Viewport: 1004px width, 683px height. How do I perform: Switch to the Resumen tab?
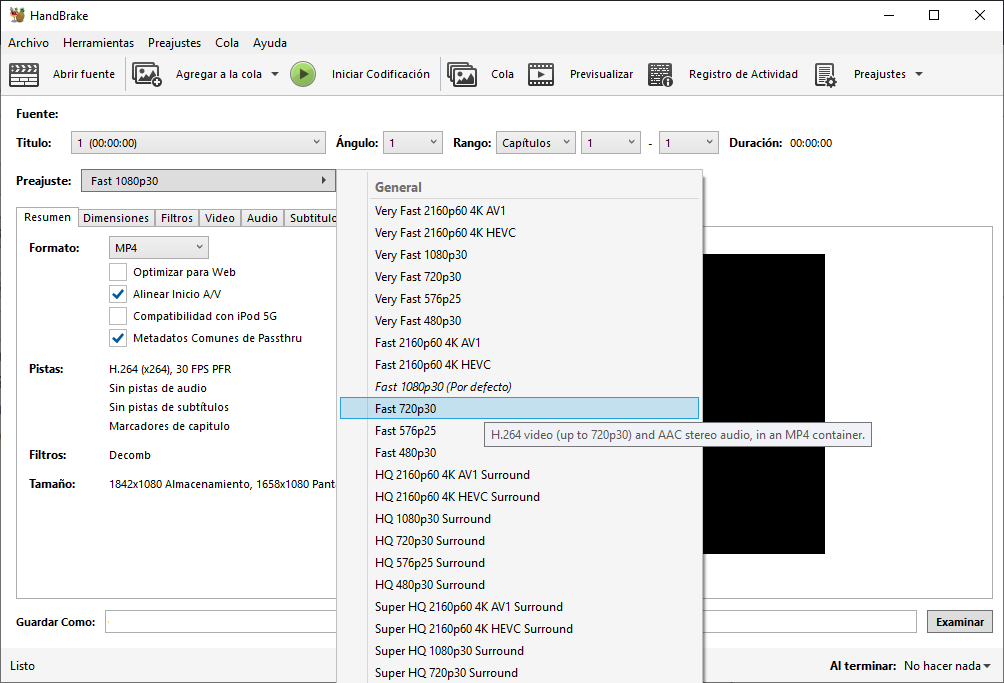47,217
